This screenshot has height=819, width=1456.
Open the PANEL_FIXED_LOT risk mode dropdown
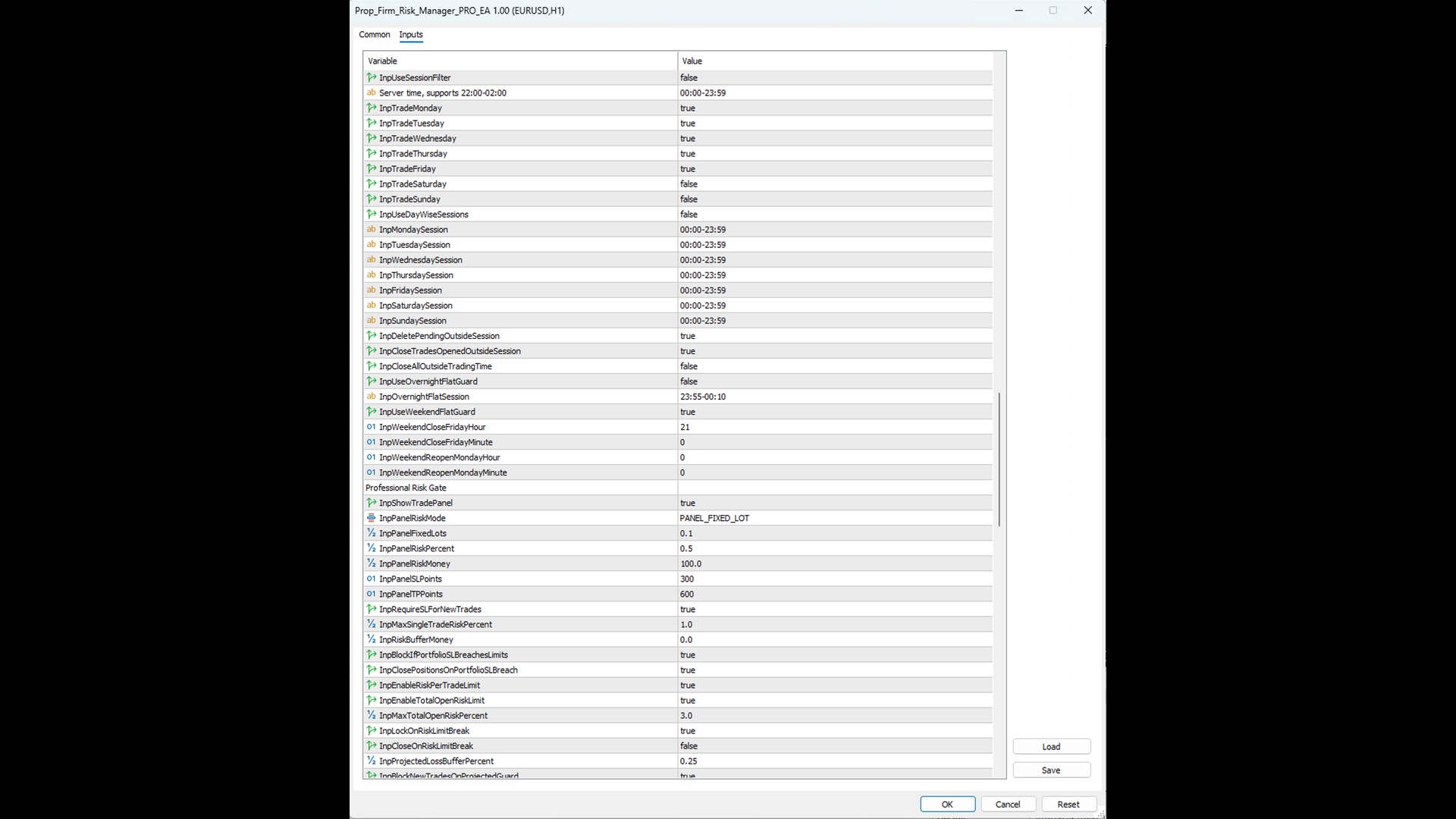pyautogui.click(x=835, y=518)
